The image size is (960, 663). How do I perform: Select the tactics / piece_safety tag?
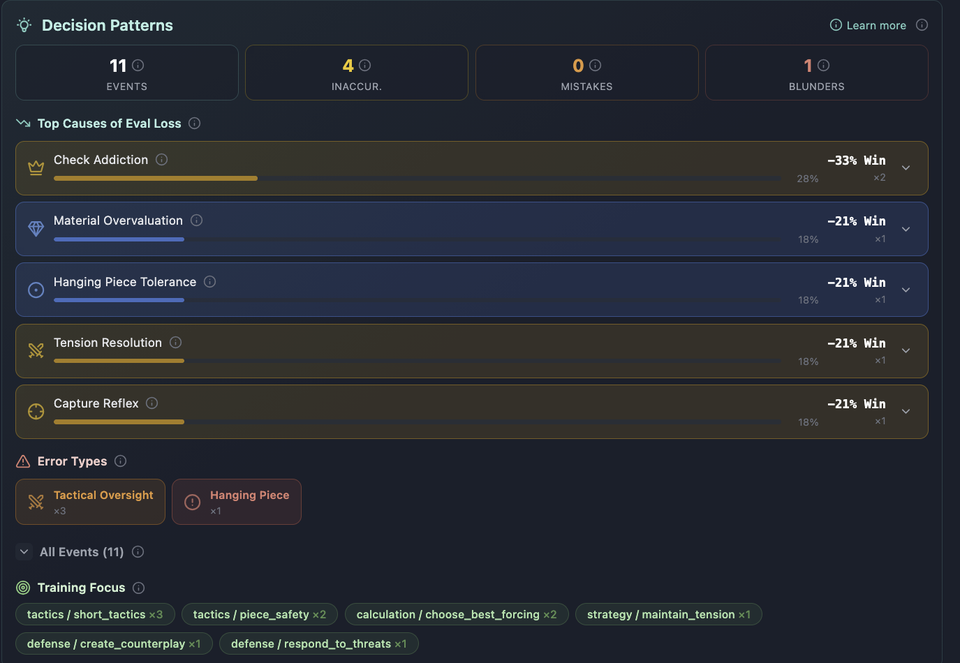(x=260, y=614)
